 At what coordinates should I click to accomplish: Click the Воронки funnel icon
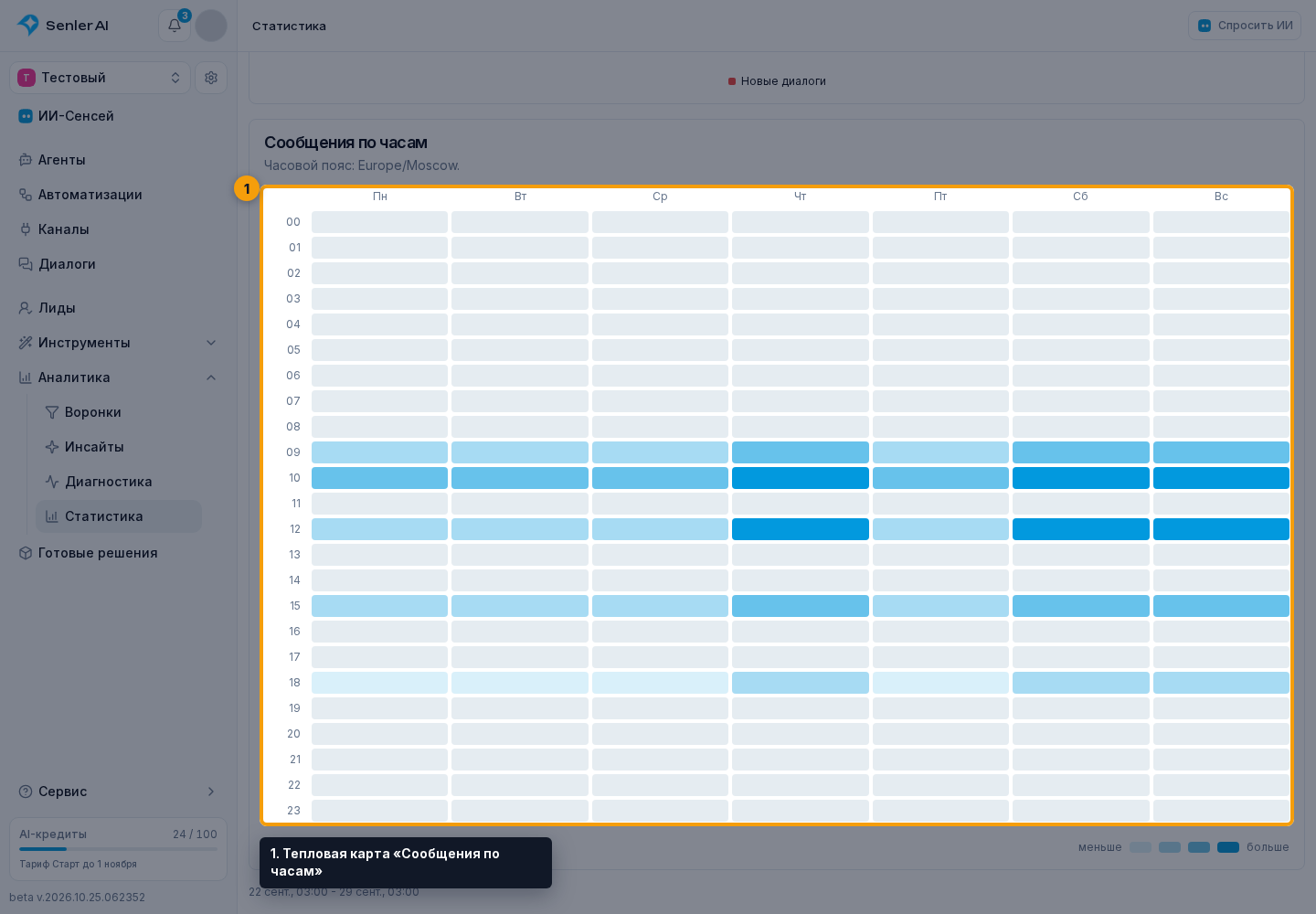pos(52,412)
